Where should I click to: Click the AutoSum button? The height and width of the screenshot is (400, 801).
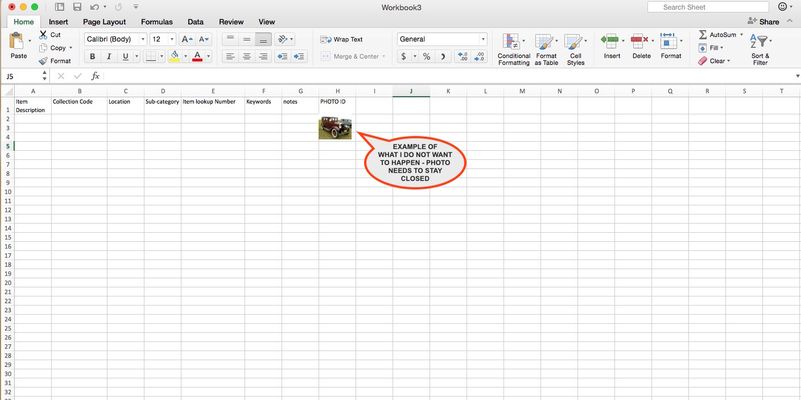click(718, 35)
